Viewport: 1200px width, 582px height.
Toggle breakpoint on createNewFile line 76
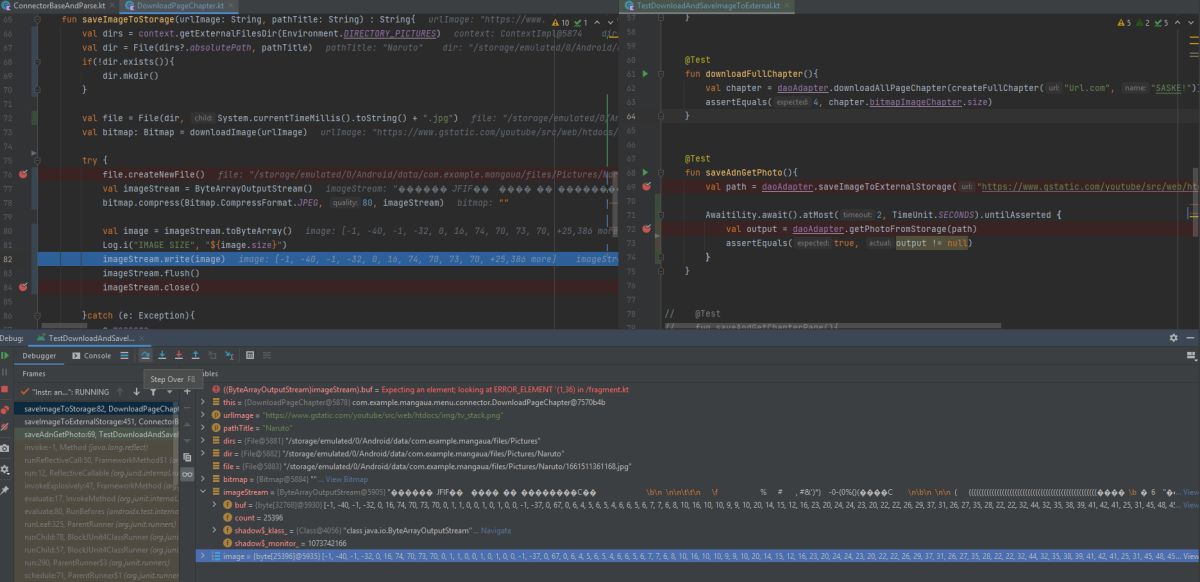(x=22, y=174)
